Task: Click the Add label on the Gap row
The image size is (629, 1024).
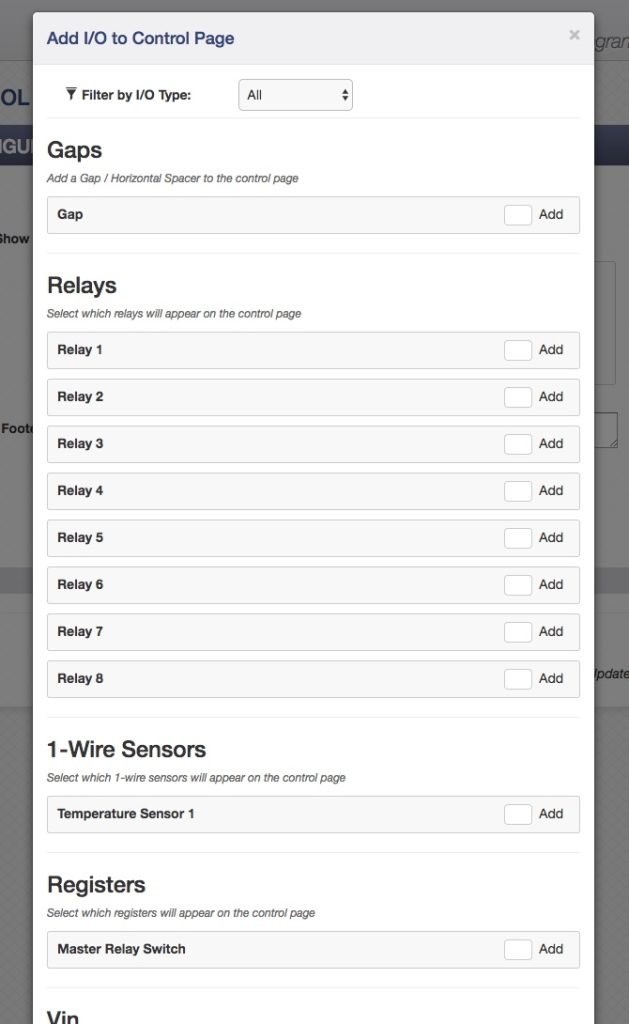Action: [551, 214]
